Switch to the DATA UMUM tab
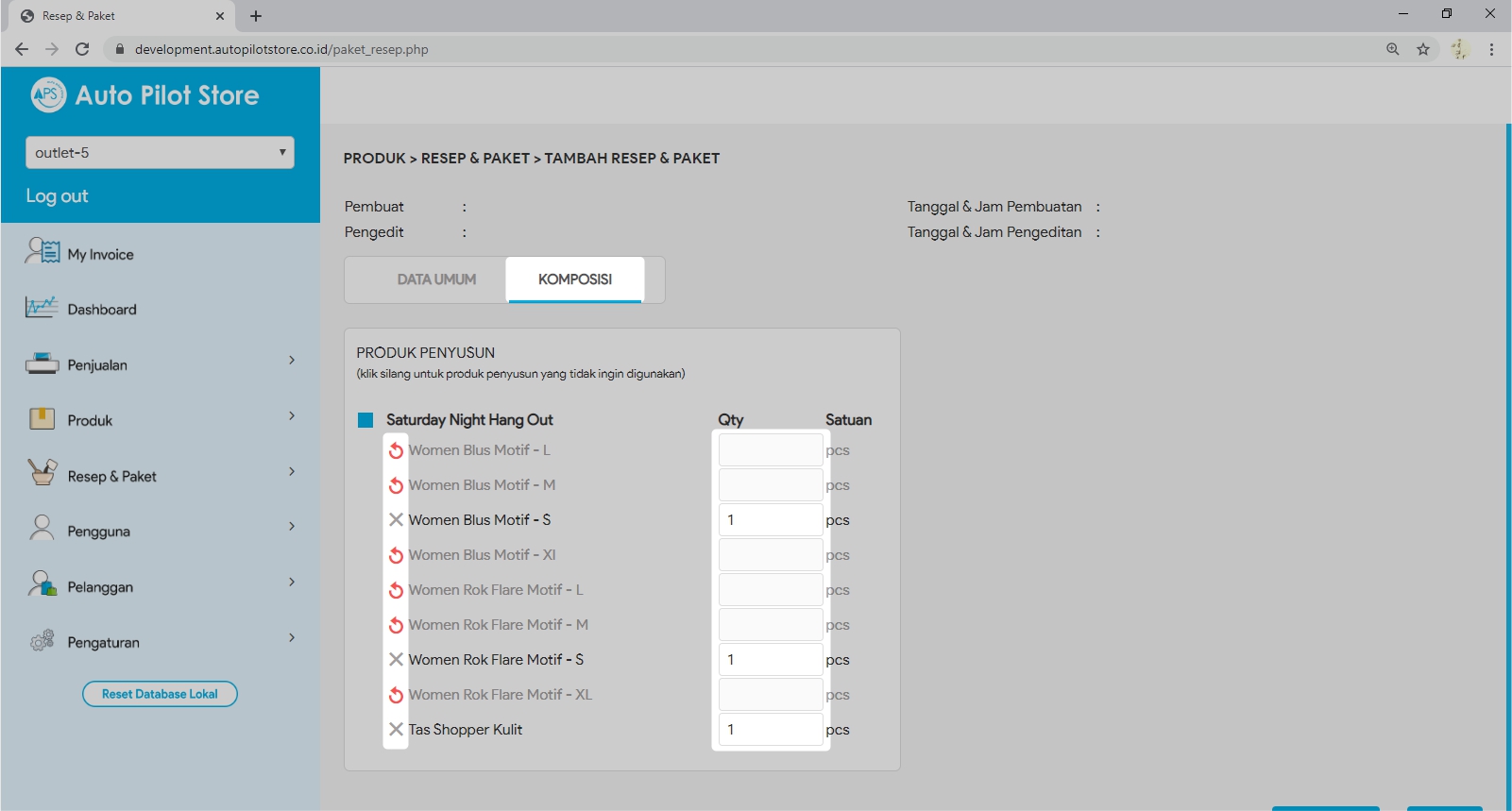 (x=436, y=279)
